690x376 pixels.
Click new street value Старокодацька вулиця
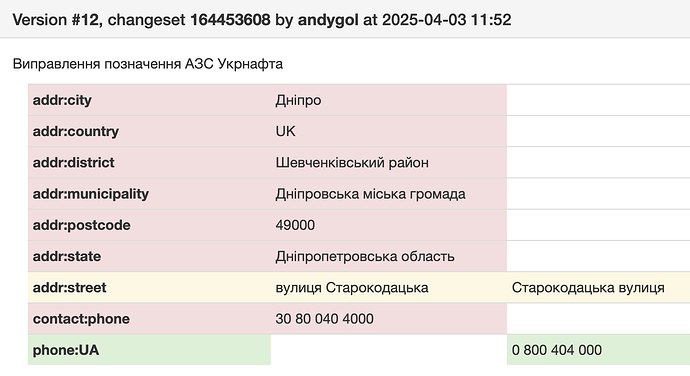(x=588, y=288)
